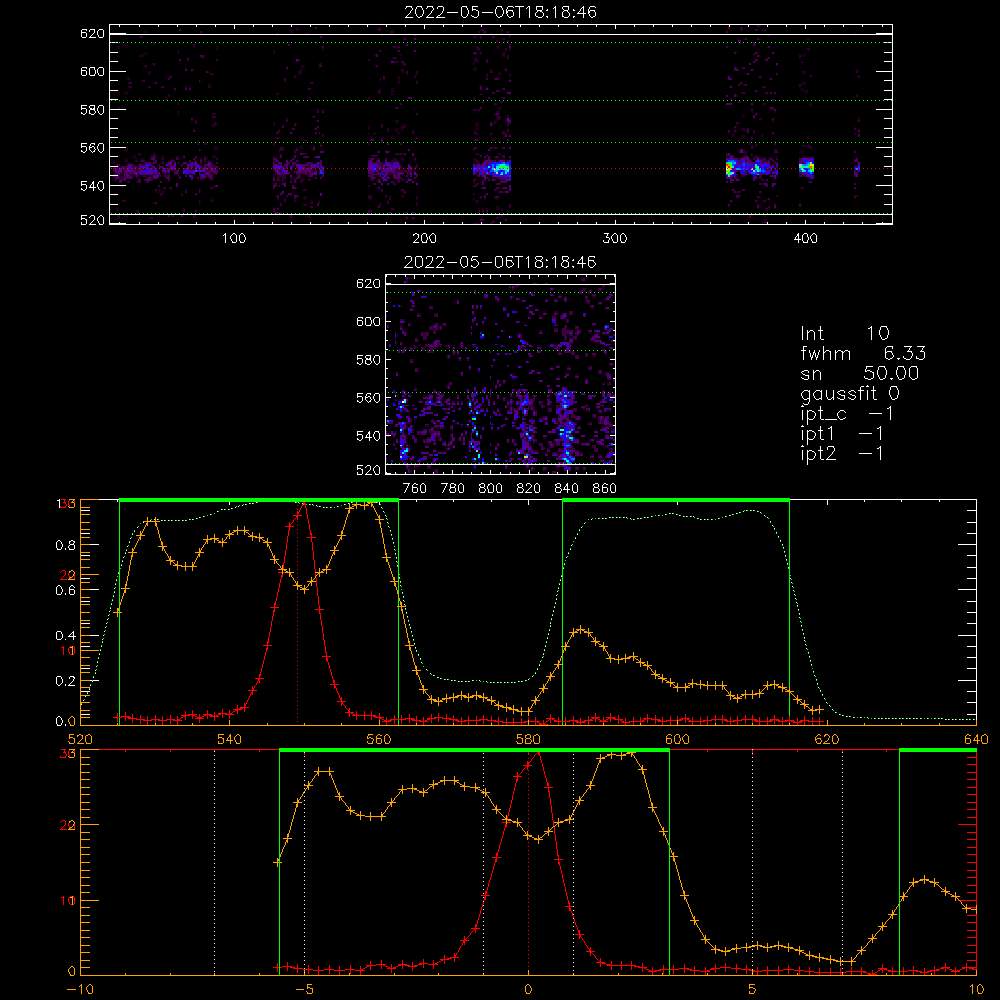
Task: Click the timestamp title above the middle spectrogram
Action: click(501, 262)
